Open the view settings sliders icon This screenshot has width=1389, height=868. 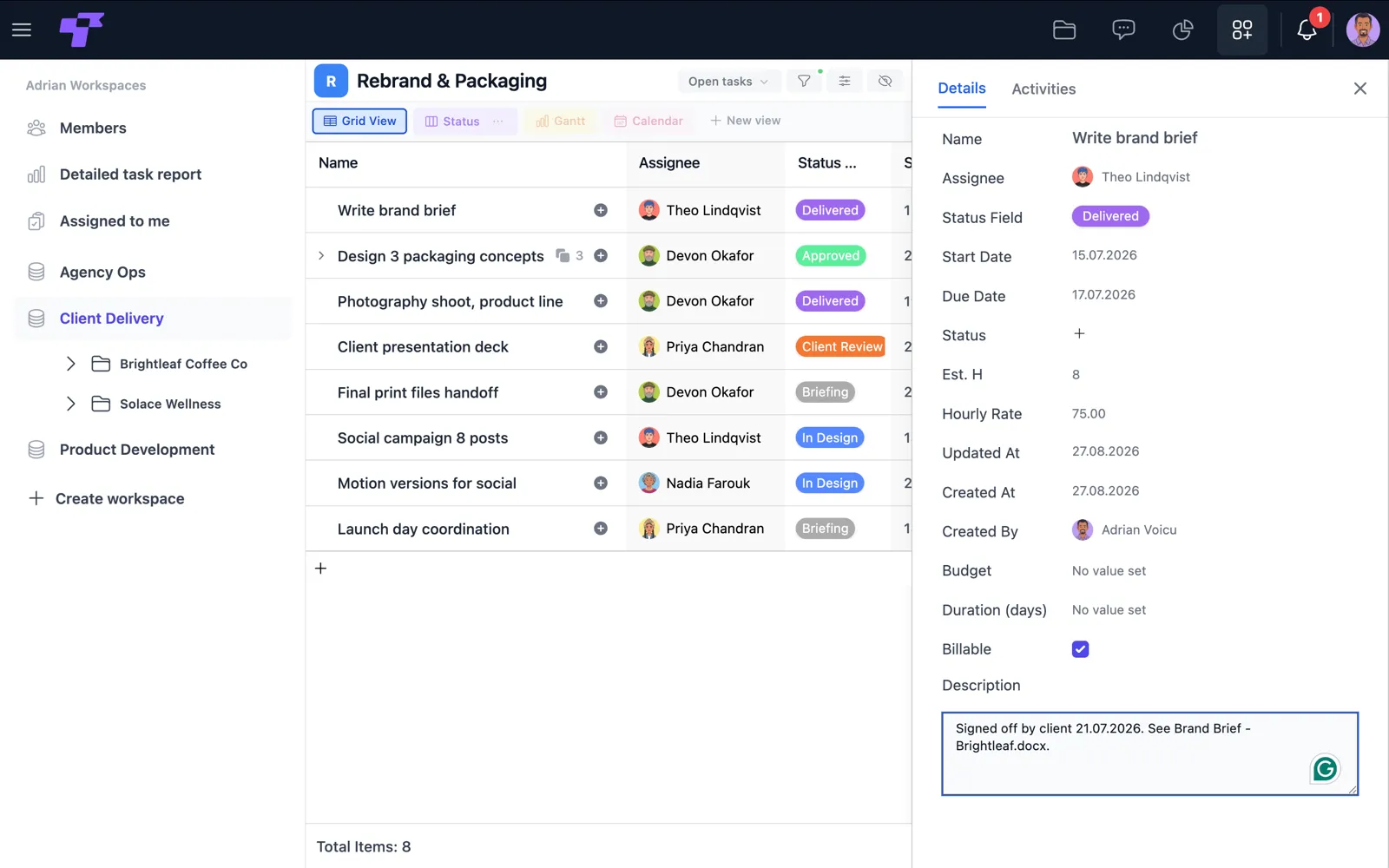(845, 81)
